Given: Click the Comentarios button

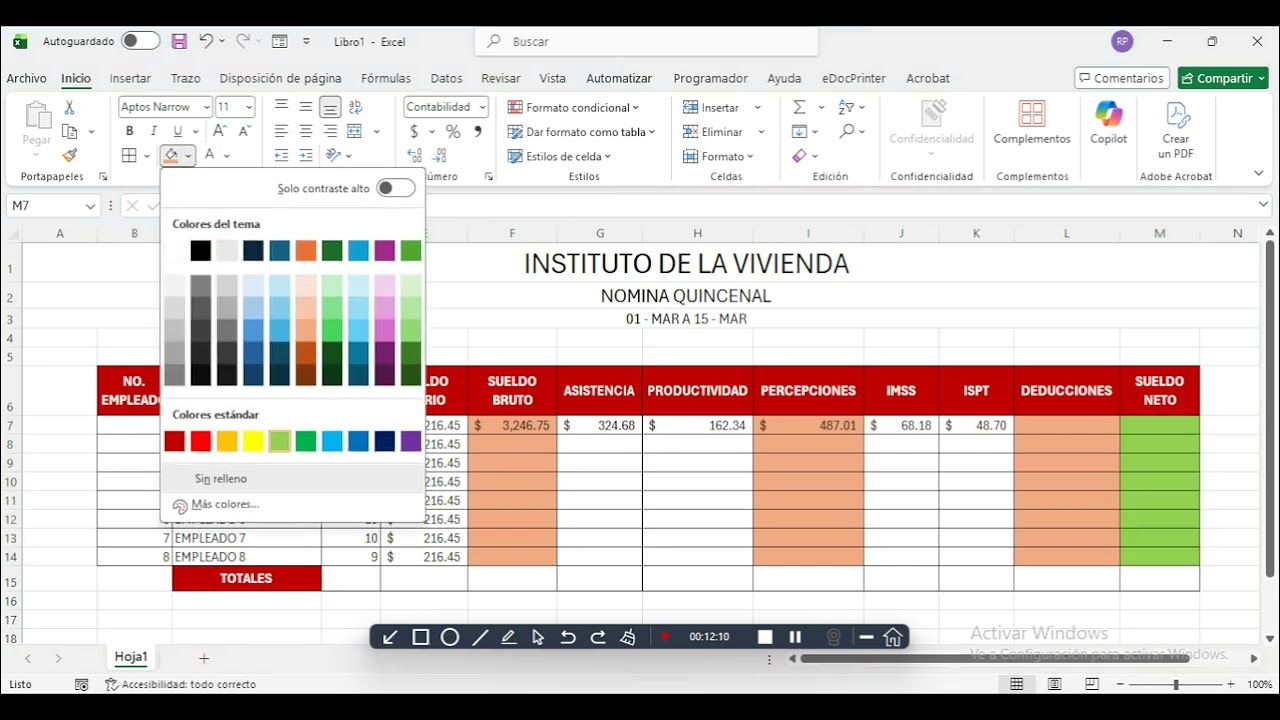Looking at the screenshot, I should pos(1122,78).
